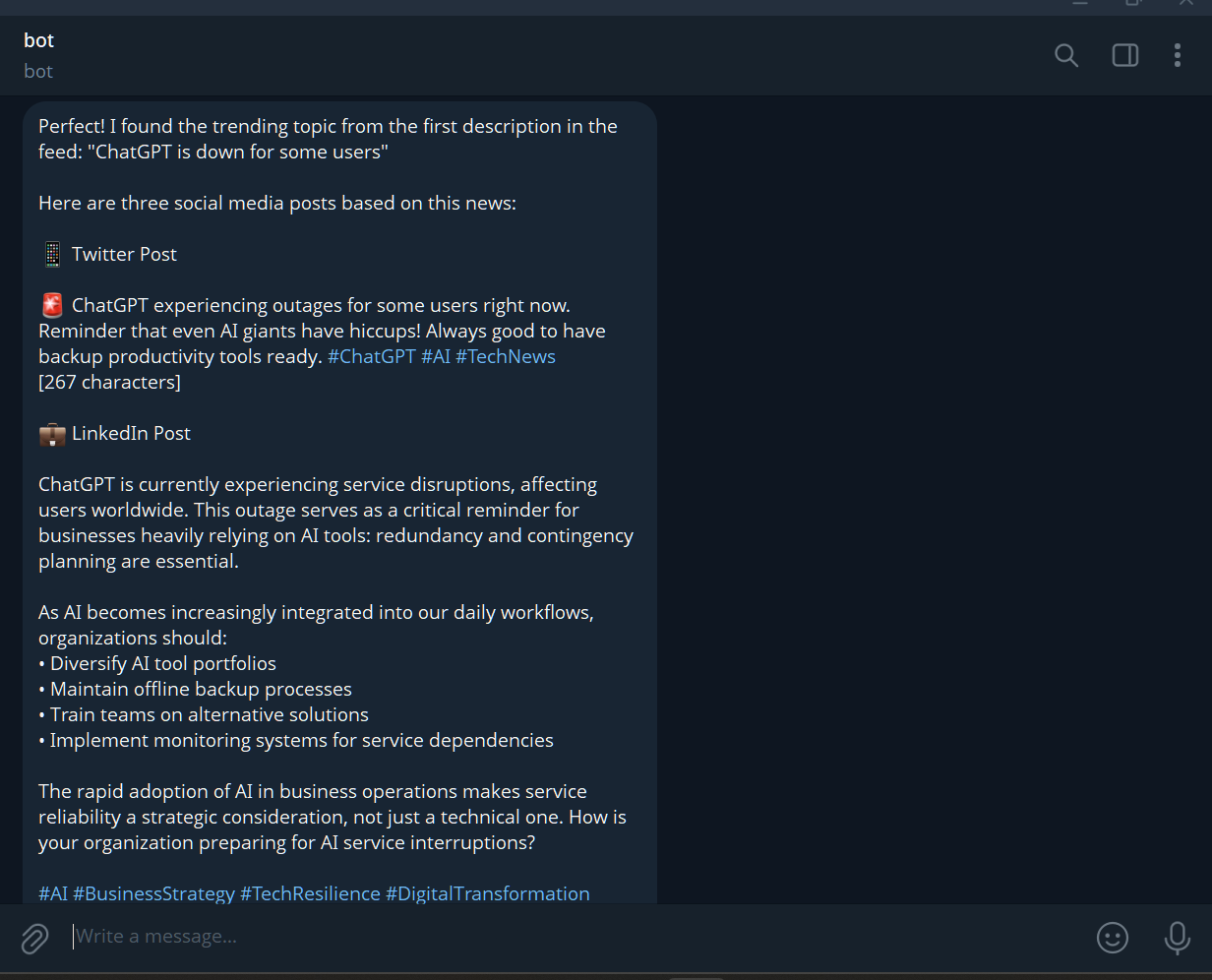The height and width of the screenshot is (980, 1212).
Task: Click the bot status subtitle in header
Action: 38,71
